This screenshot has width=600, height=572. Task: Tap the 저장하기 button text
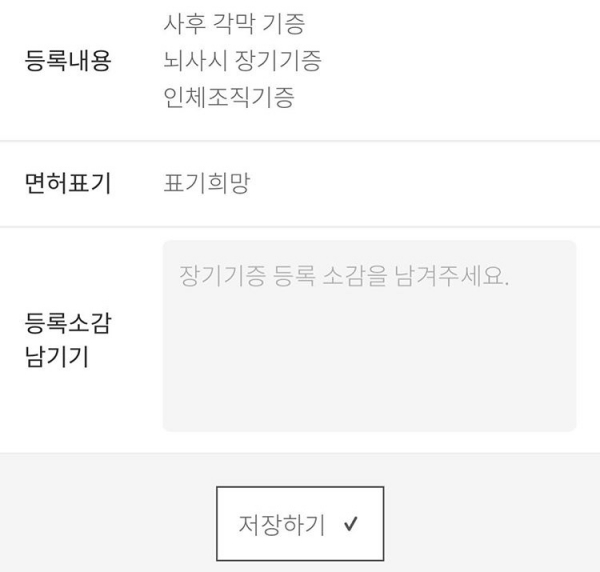click(x=281, y=525)
